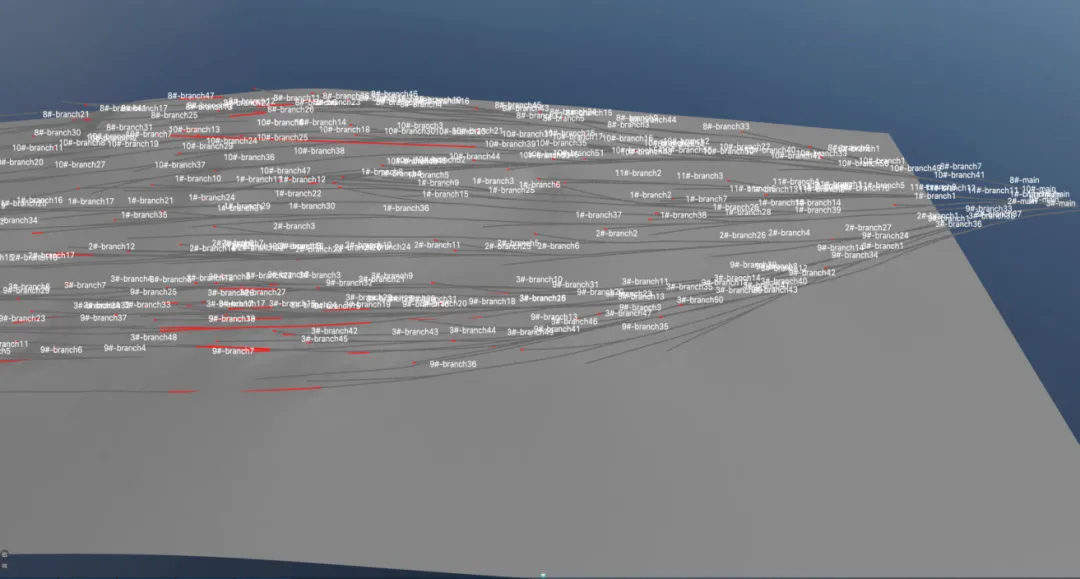Select the 9#-branch7 label on red segment
This screenshot has width=1080, height=579.
(232, 351)
